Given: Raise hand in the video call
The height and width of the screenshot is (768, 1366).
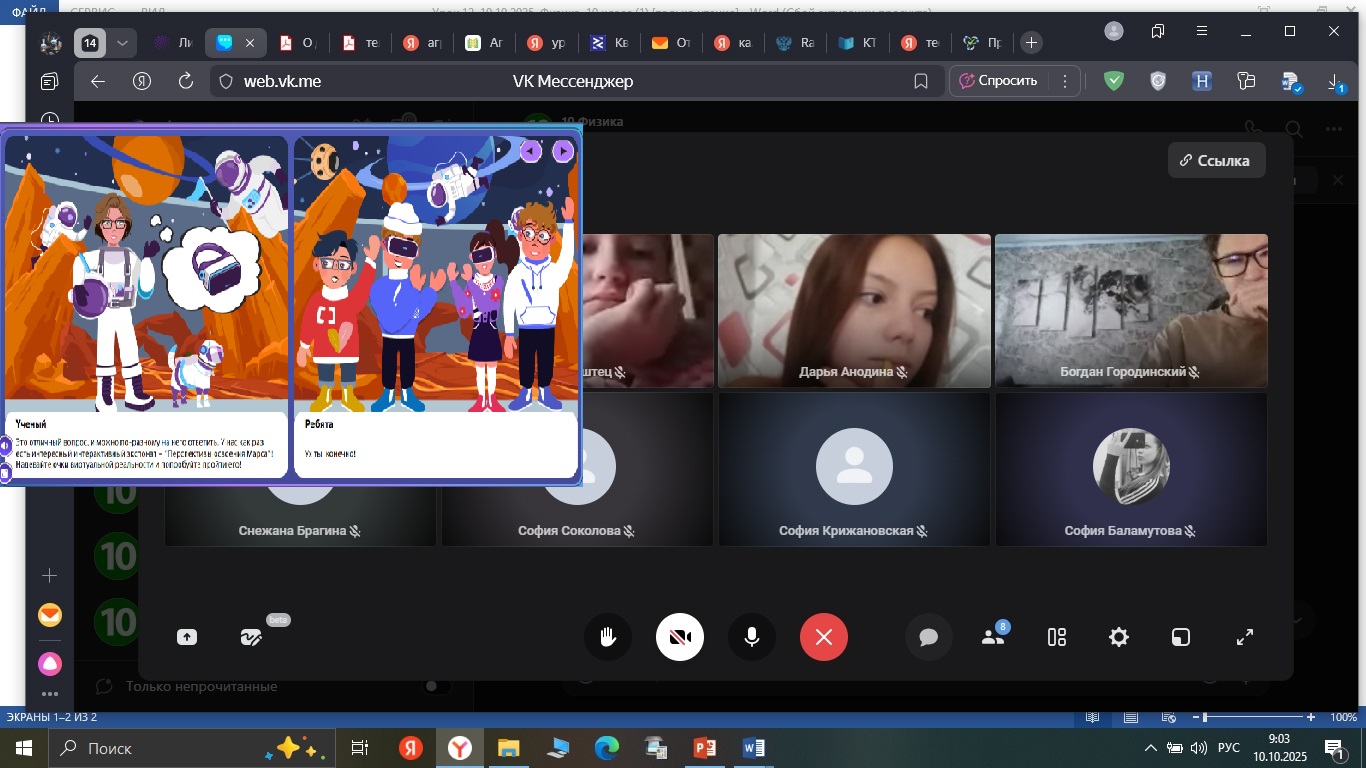Looking at the screenshot, I should (x=608, y=637).
